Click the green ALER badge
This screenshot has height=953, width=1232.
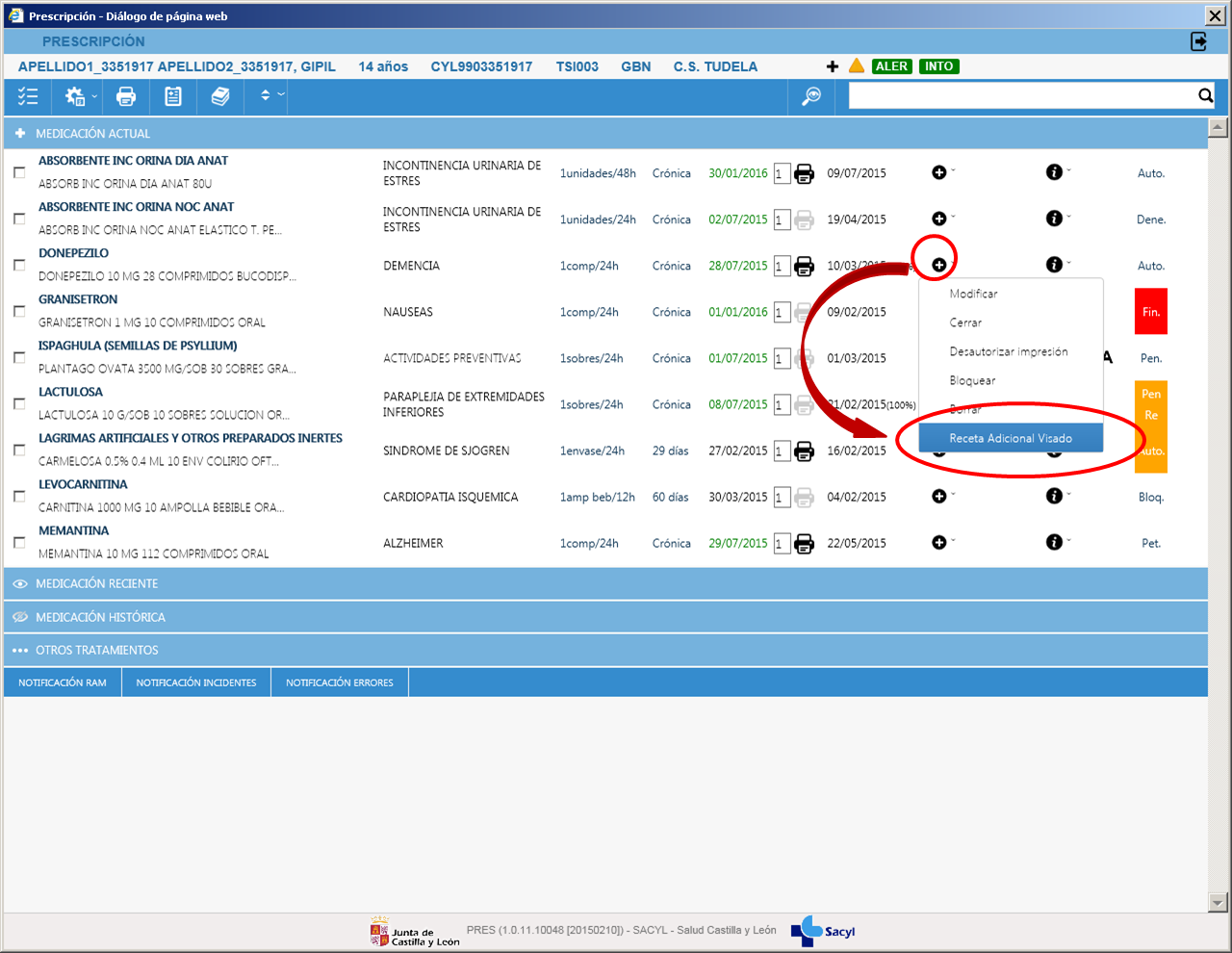(891, 66)
